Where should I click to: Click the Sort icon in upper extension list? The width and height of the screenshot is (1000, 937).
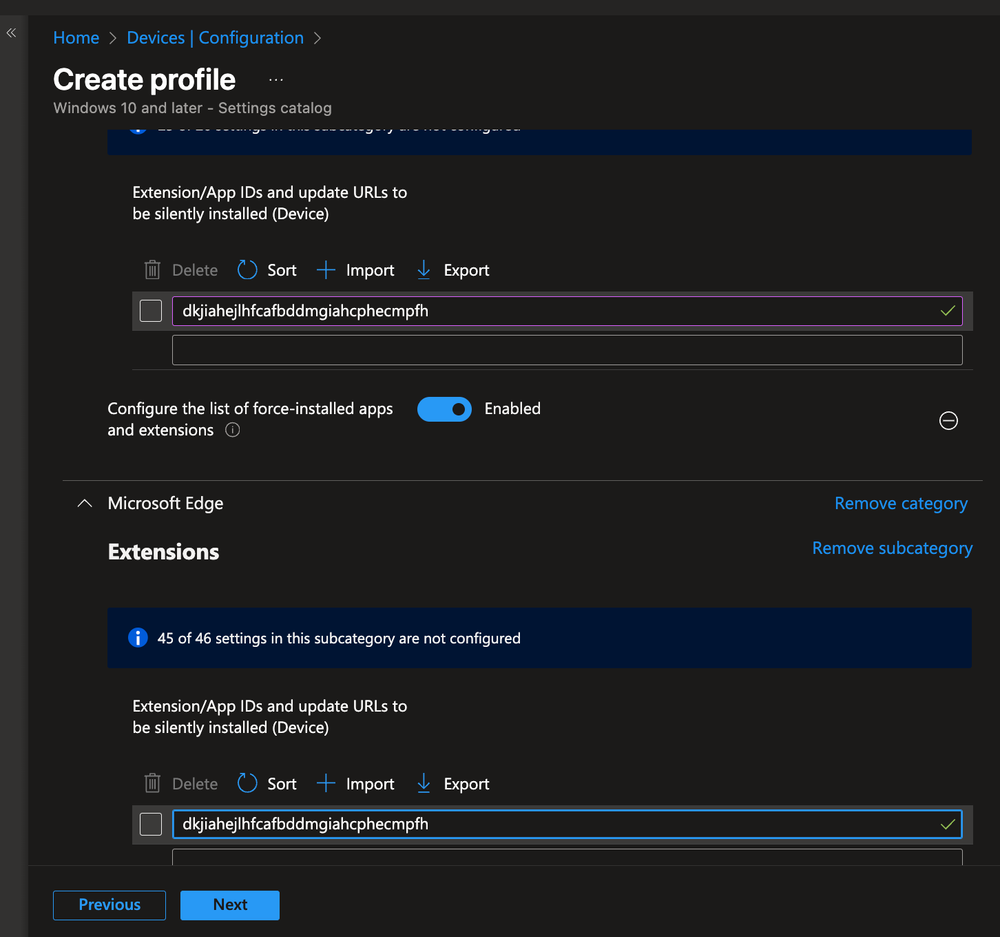[x=247, y=270]
